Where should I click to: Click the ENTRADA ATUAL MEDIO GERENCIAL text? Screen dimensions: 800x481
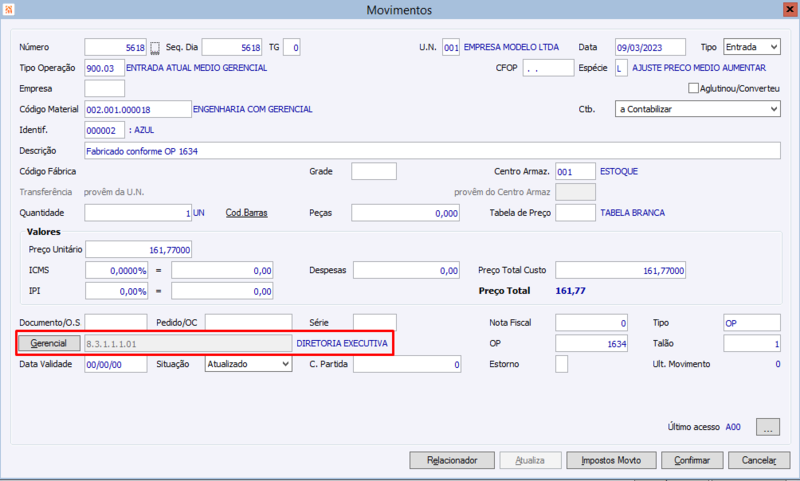[196, 68]
